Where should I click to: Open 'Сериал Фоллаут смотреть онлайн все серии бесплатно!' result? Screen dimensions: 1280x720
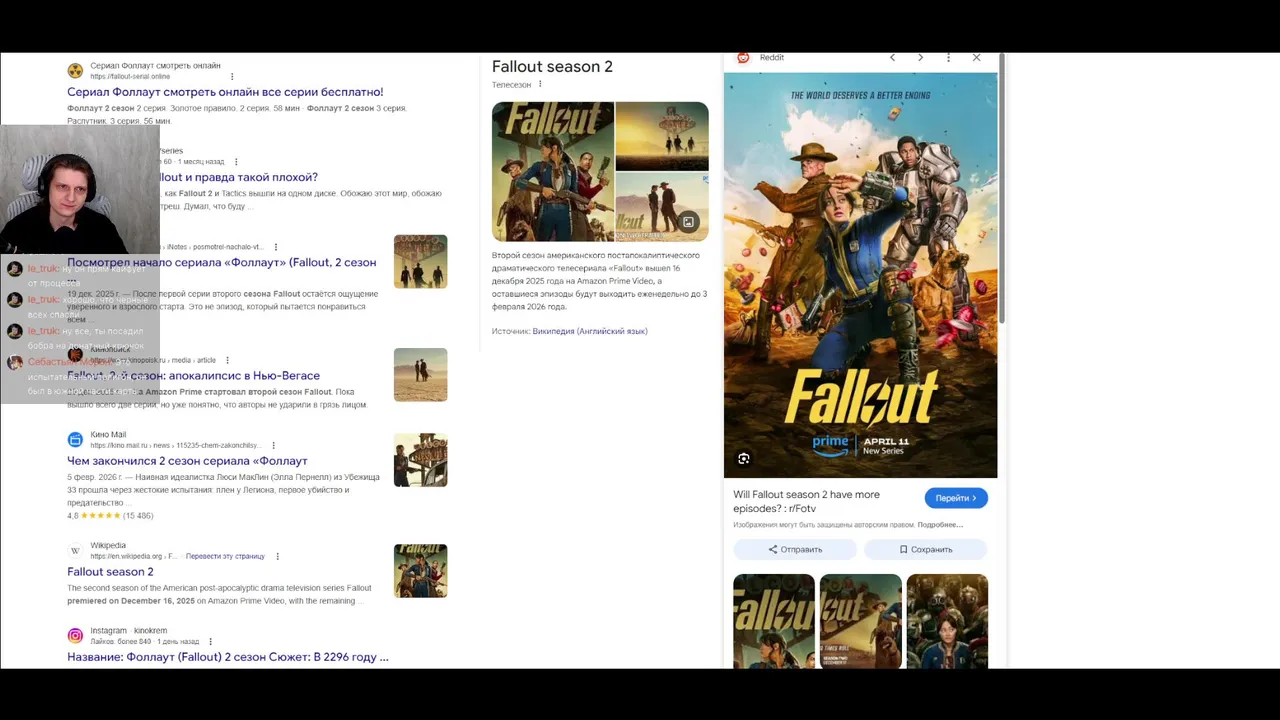pos(225,92)
